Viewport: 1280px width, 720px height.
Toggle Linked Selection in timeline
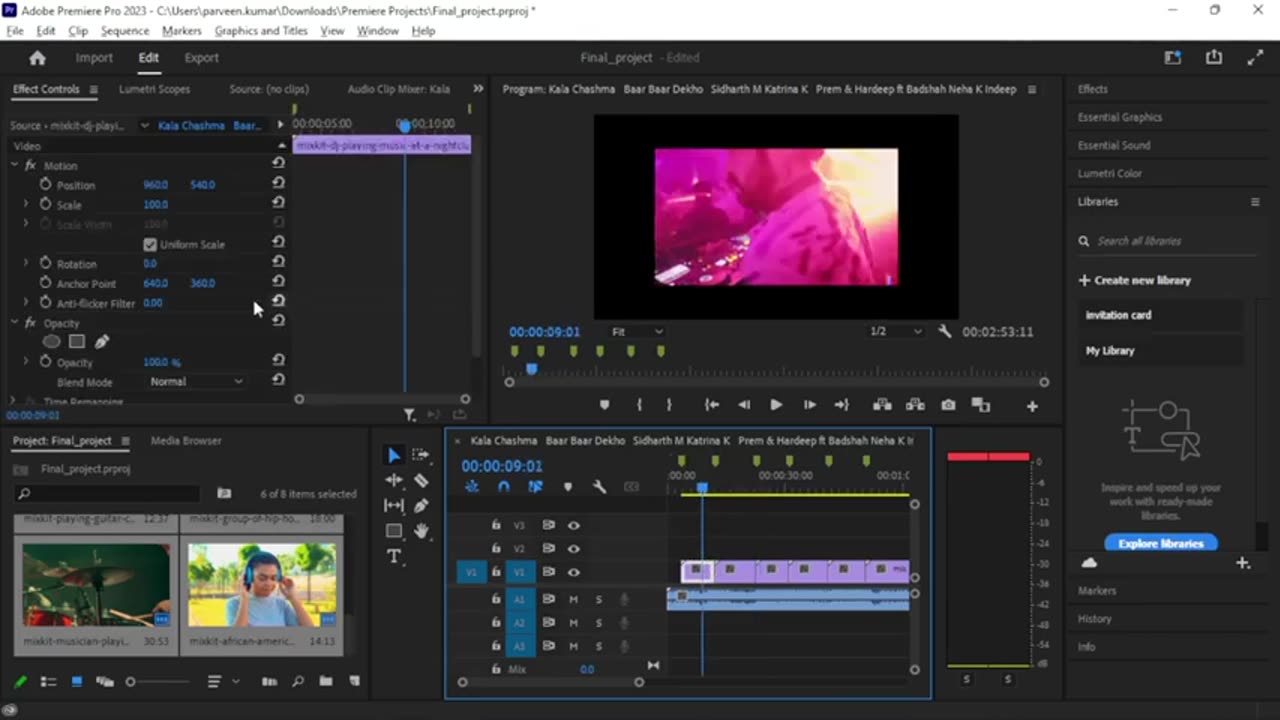(536, 487)
